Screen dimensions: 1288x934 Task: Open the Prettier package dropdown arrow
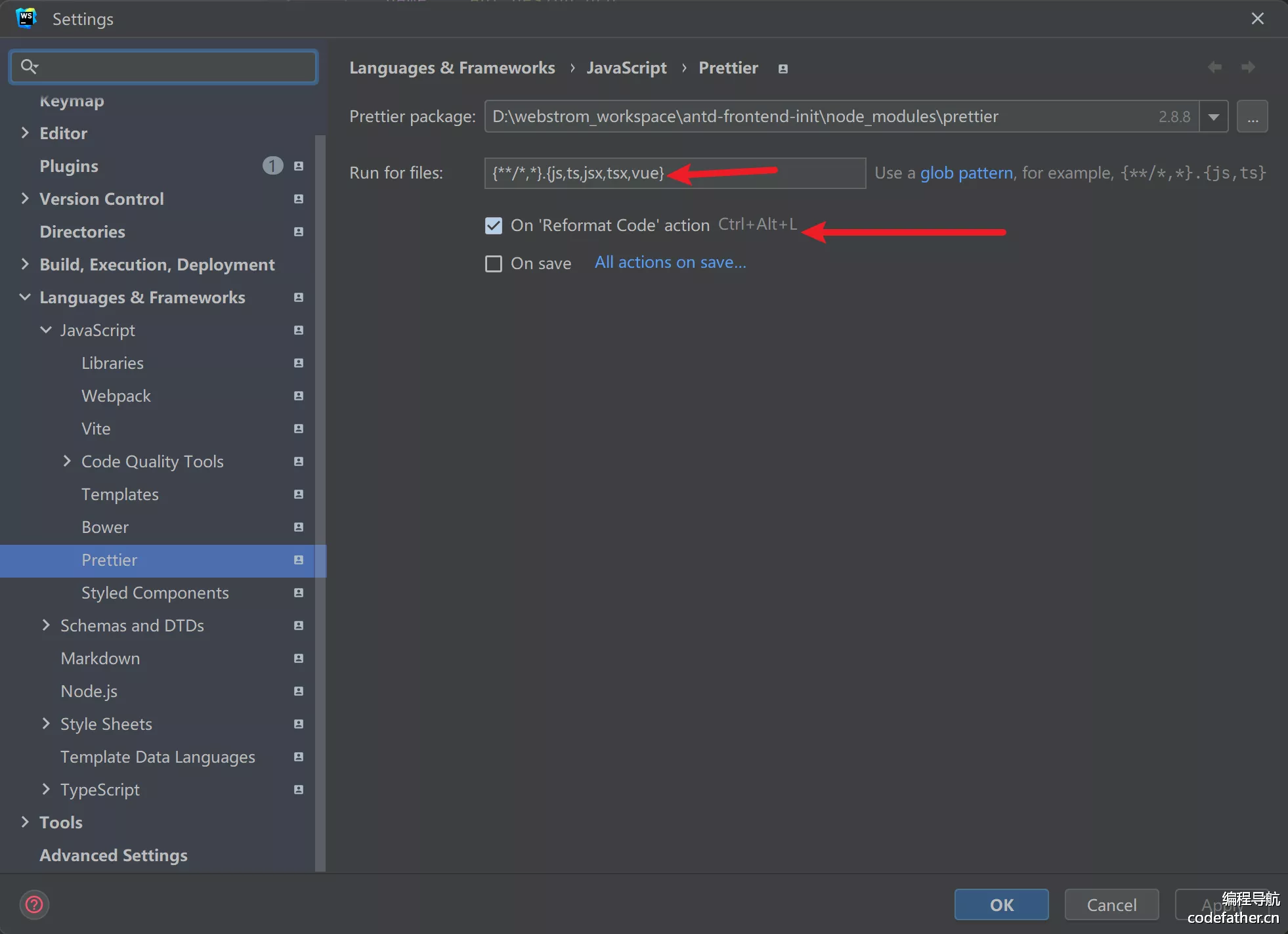click(1214, 117)
